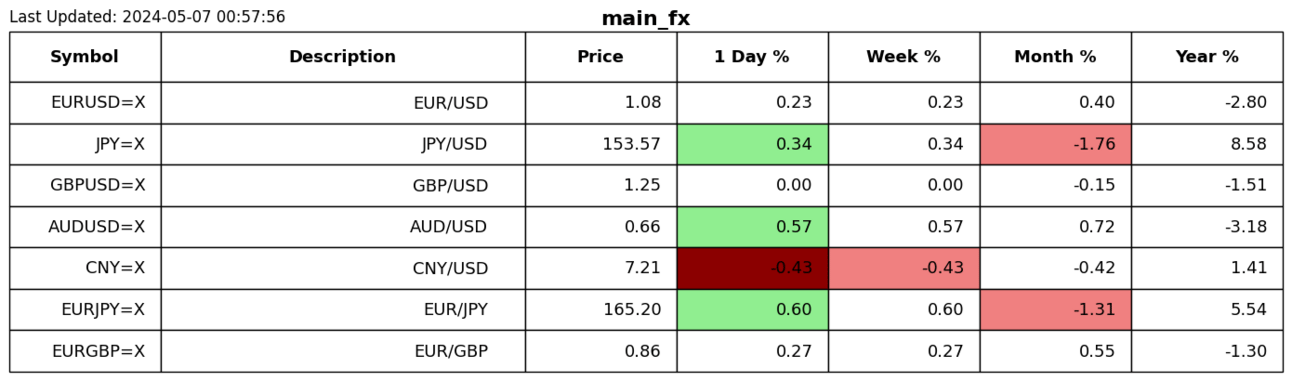Click the AUD/USD description cell
Viewport: 1292px width, 381px height.
pos(343,227)
